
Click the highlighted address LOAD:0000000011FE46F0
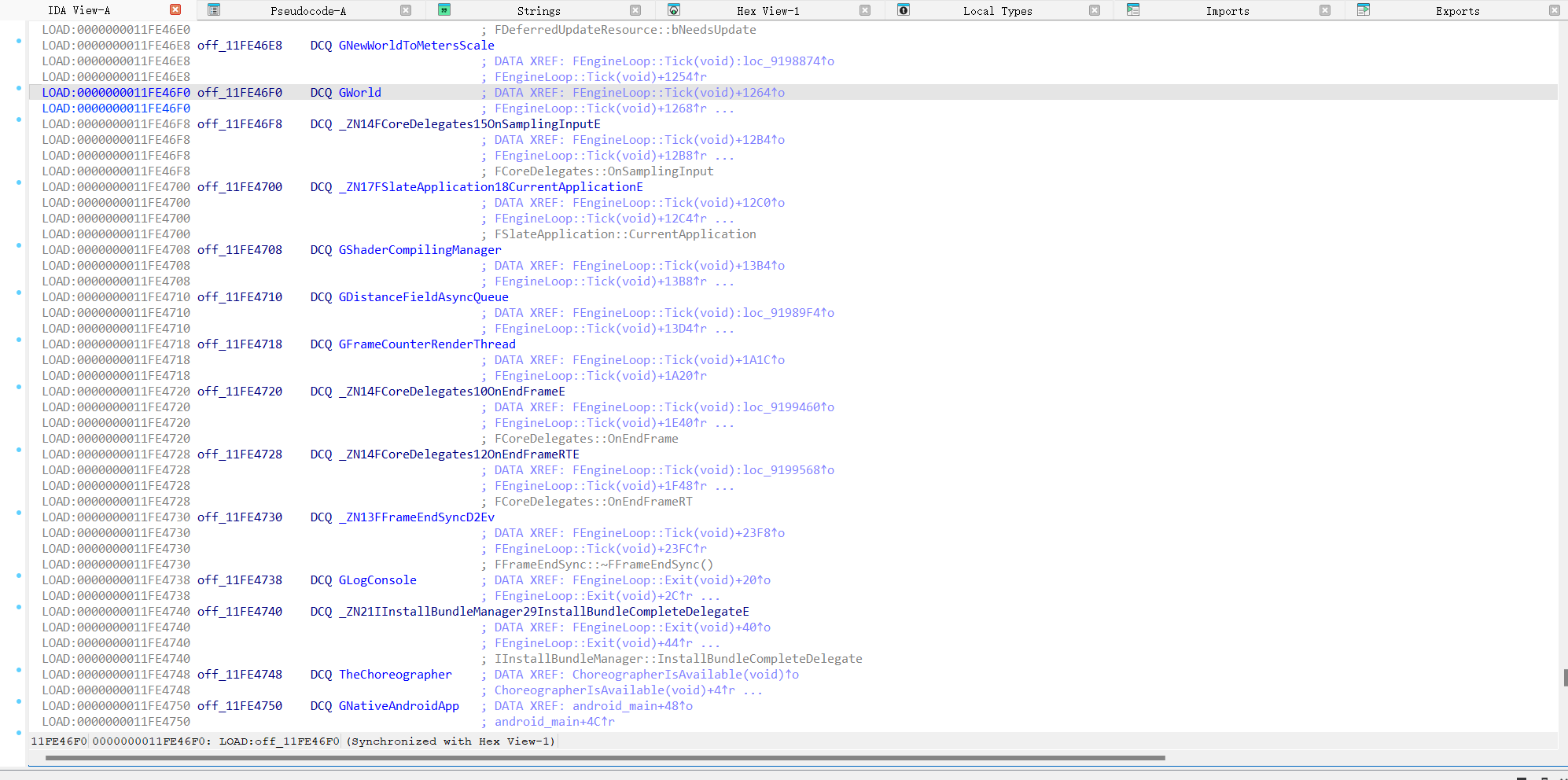tap(116, 93)
